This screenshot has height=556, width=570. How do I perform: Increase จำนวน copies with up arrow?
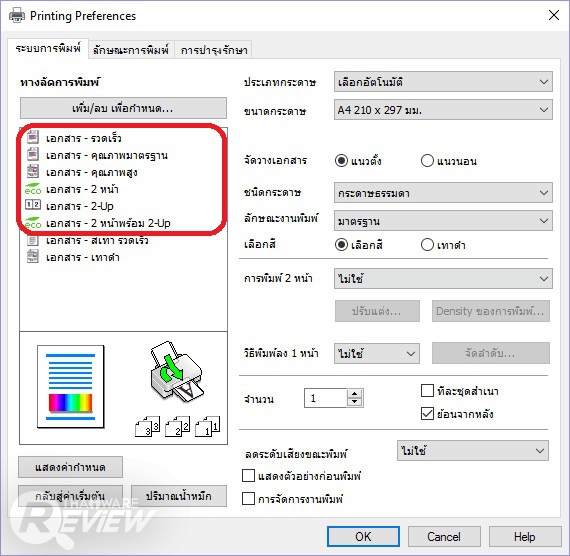coord(354,393)
